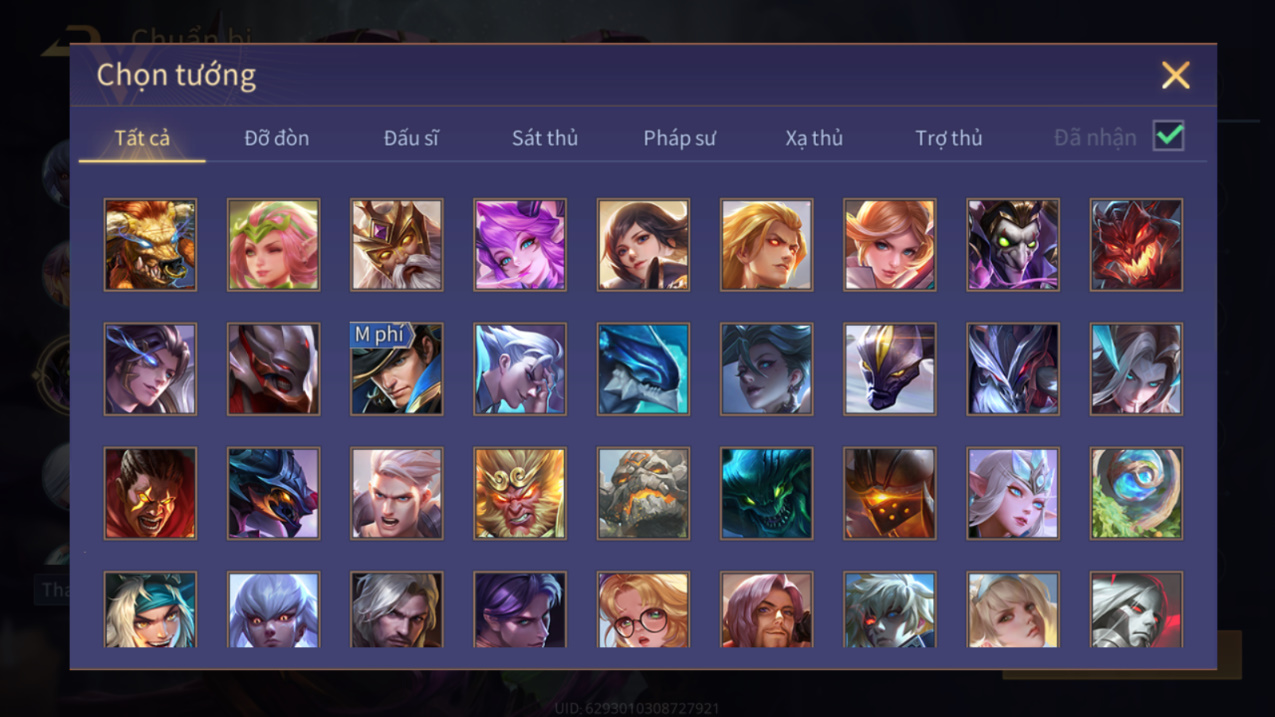Select the golden lion beast hero portrait
Screen dimensions: 1275x717
150,245
